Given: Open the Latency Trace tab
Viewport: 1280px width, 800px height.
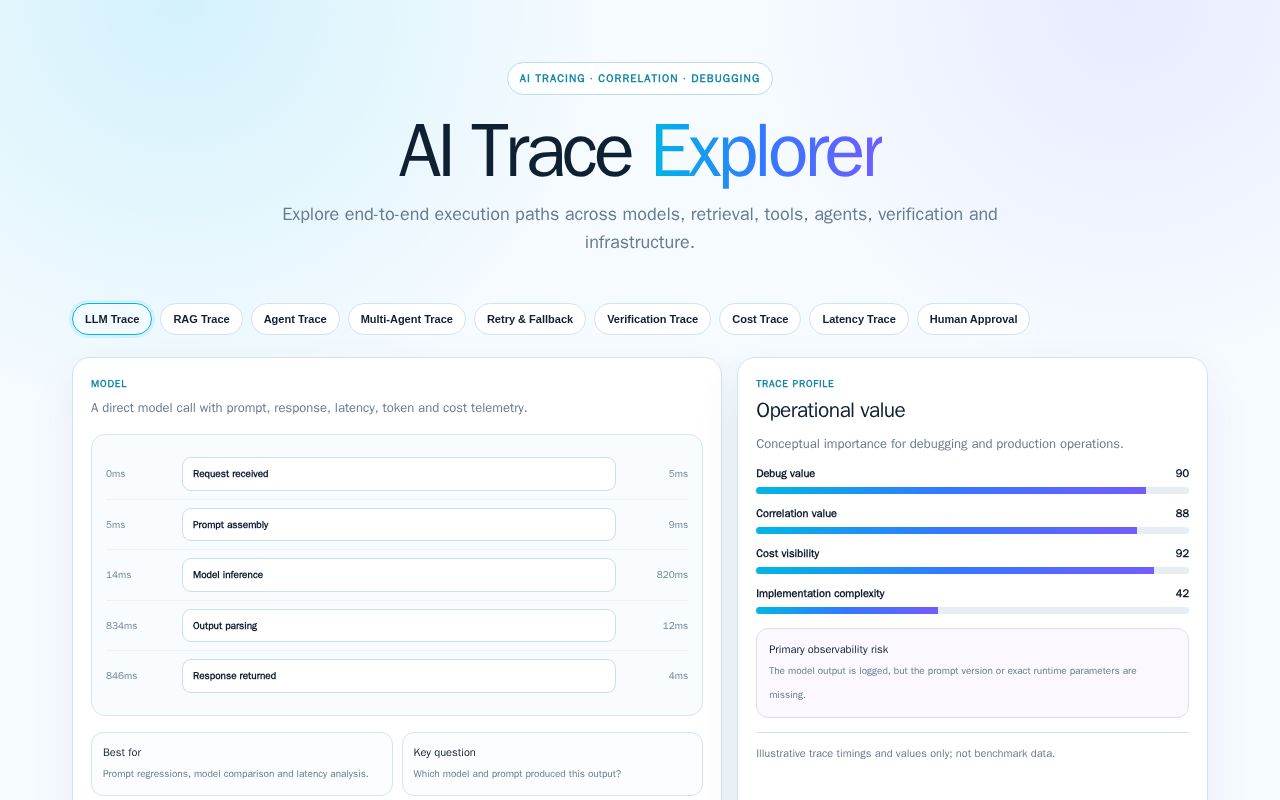Looking at the screenshot, I should tap(859, 319).
